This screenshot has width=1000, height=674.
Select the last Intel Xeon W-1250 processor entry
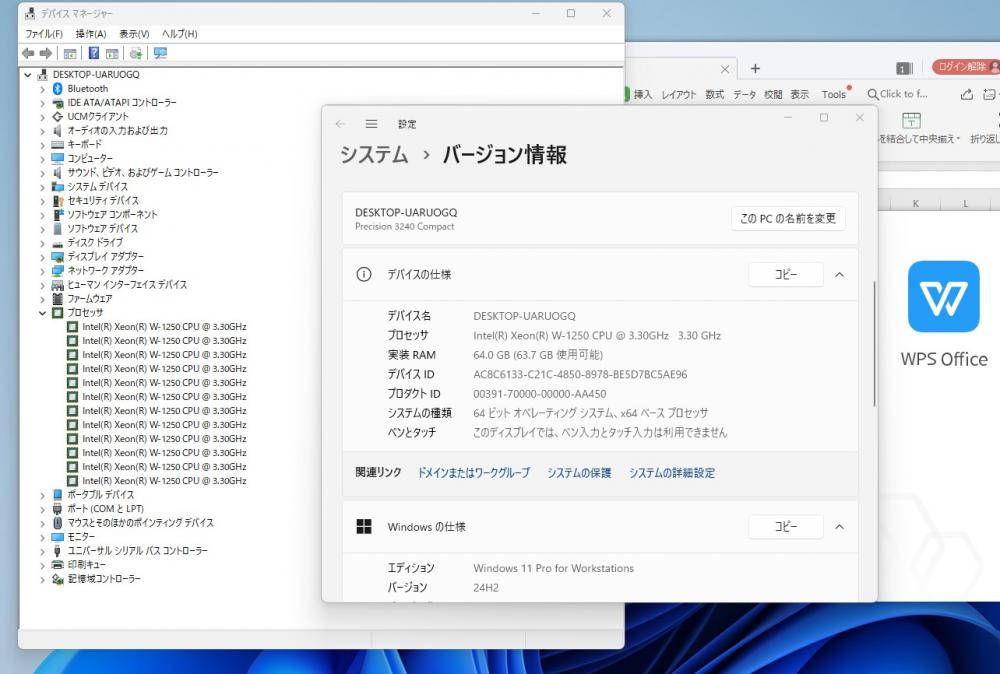click(164, 481)
